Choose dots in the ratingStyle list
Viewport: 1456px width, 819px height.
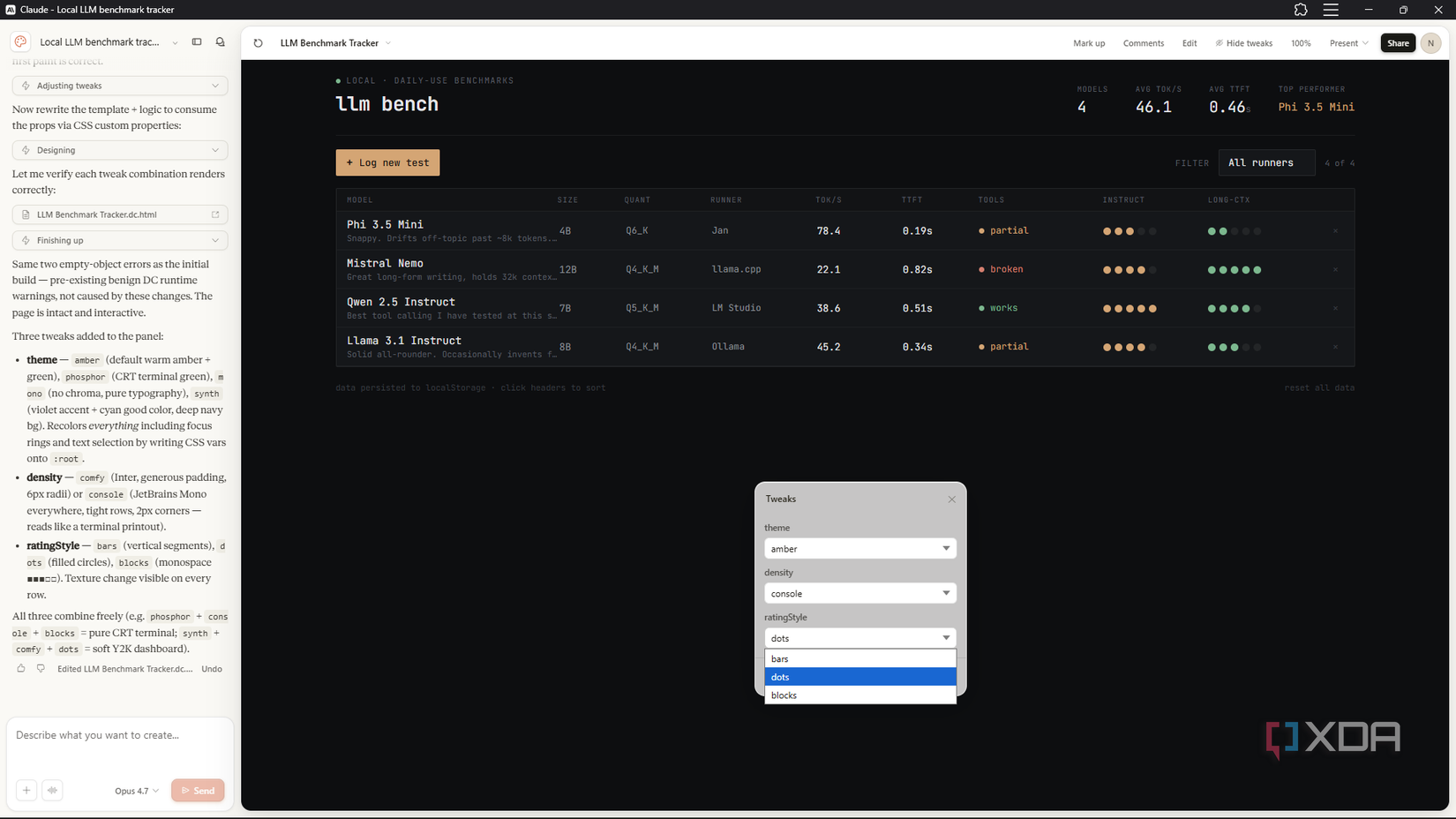tap(860, 677)
